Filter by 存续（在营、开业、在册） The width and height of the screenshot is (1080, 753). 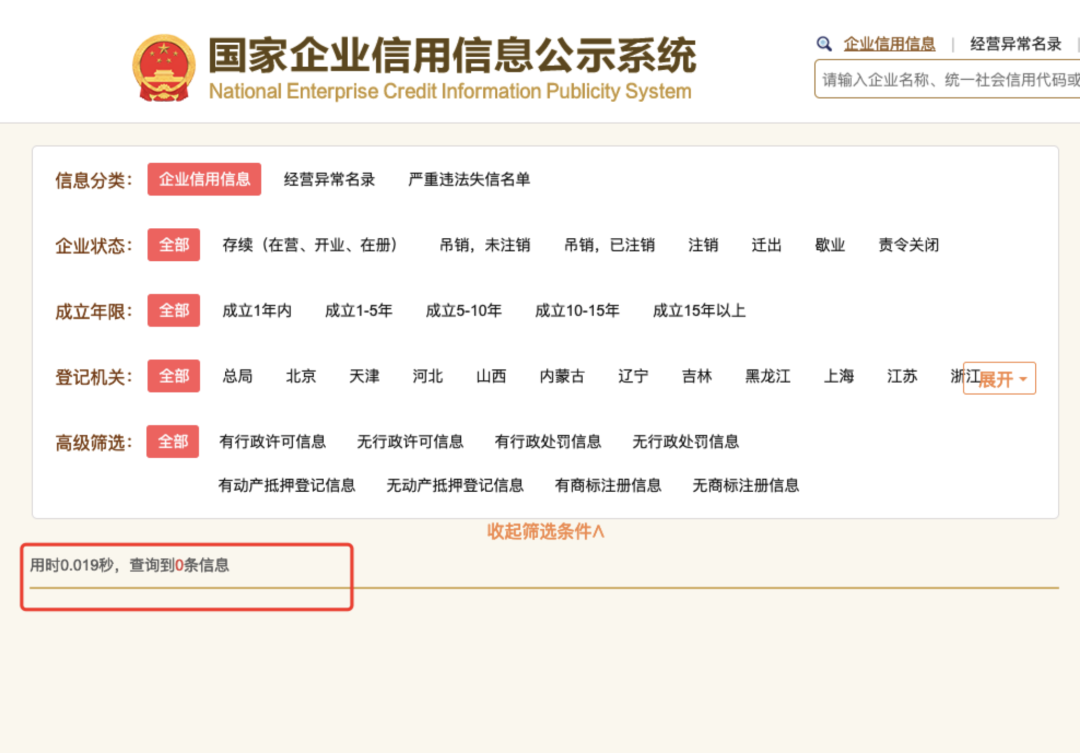[310, 245]
